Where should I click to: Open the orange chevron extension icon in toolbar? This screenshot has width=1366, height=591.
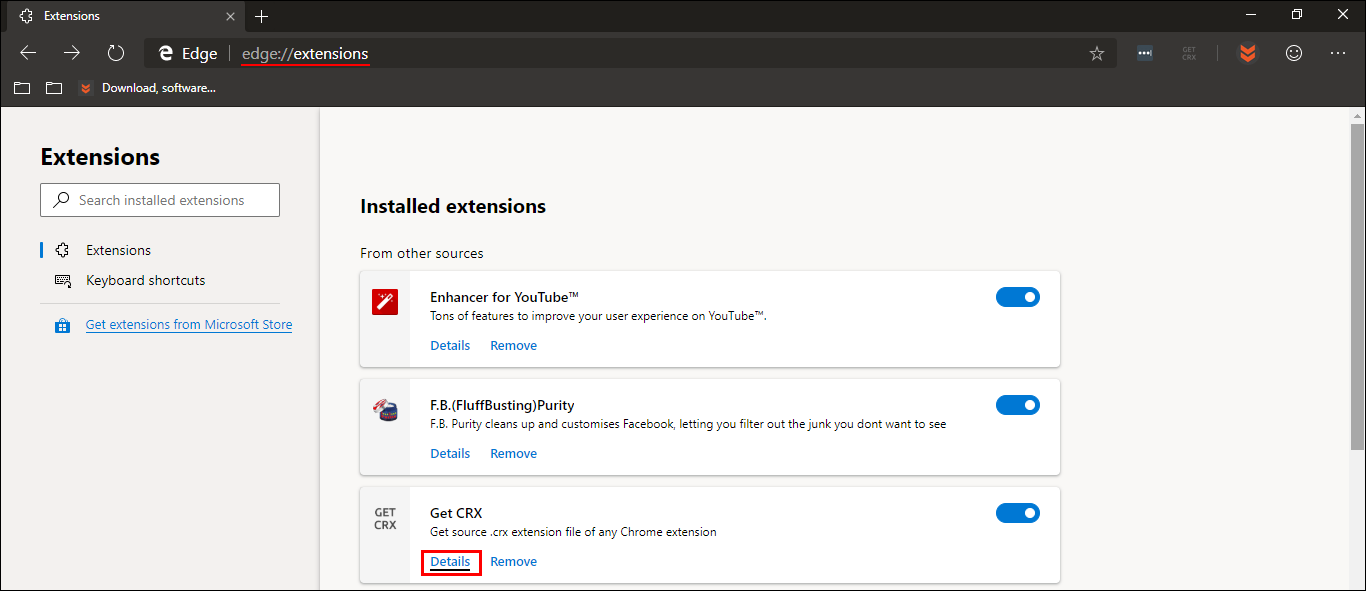(x=1247, y=54)
